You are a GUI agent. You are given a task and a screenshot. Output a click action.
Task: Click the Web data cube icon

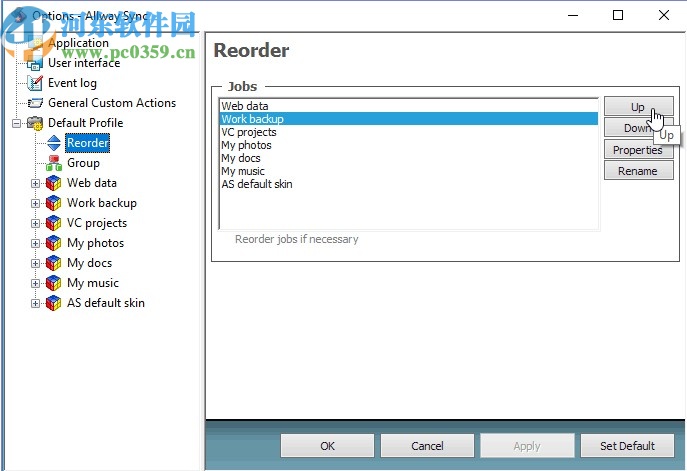(x=53, y=183)
